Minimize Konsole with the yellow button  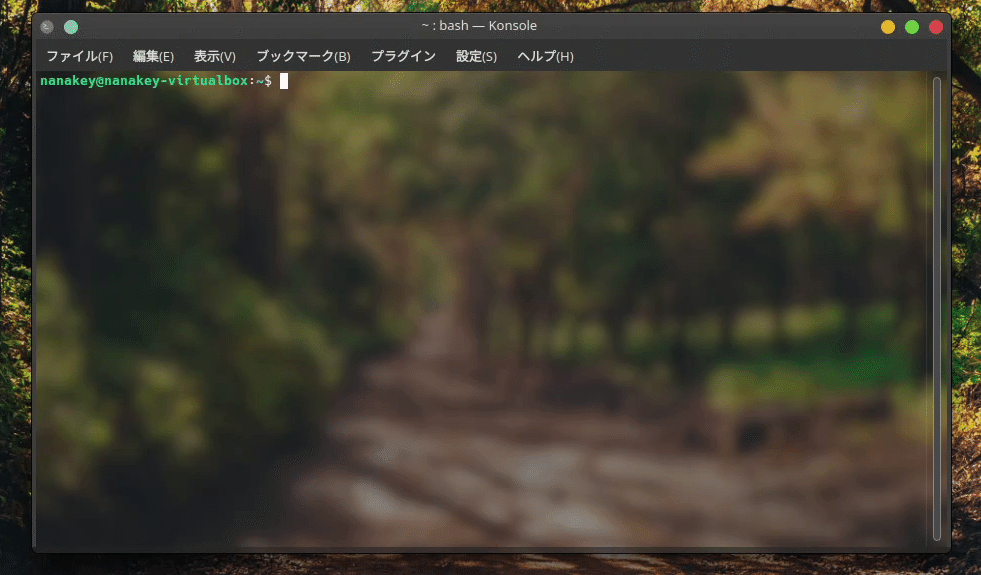[x=888, y=27]
